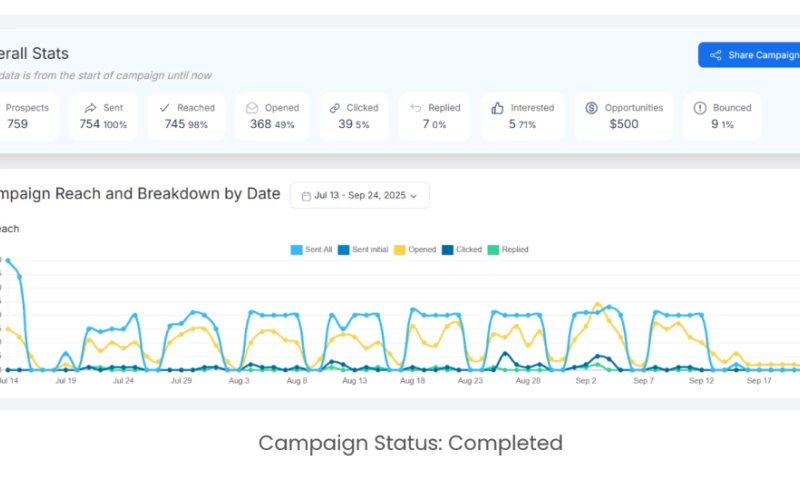Click the calendar icon in date picker
800x480 pixels.
point(306,196)
